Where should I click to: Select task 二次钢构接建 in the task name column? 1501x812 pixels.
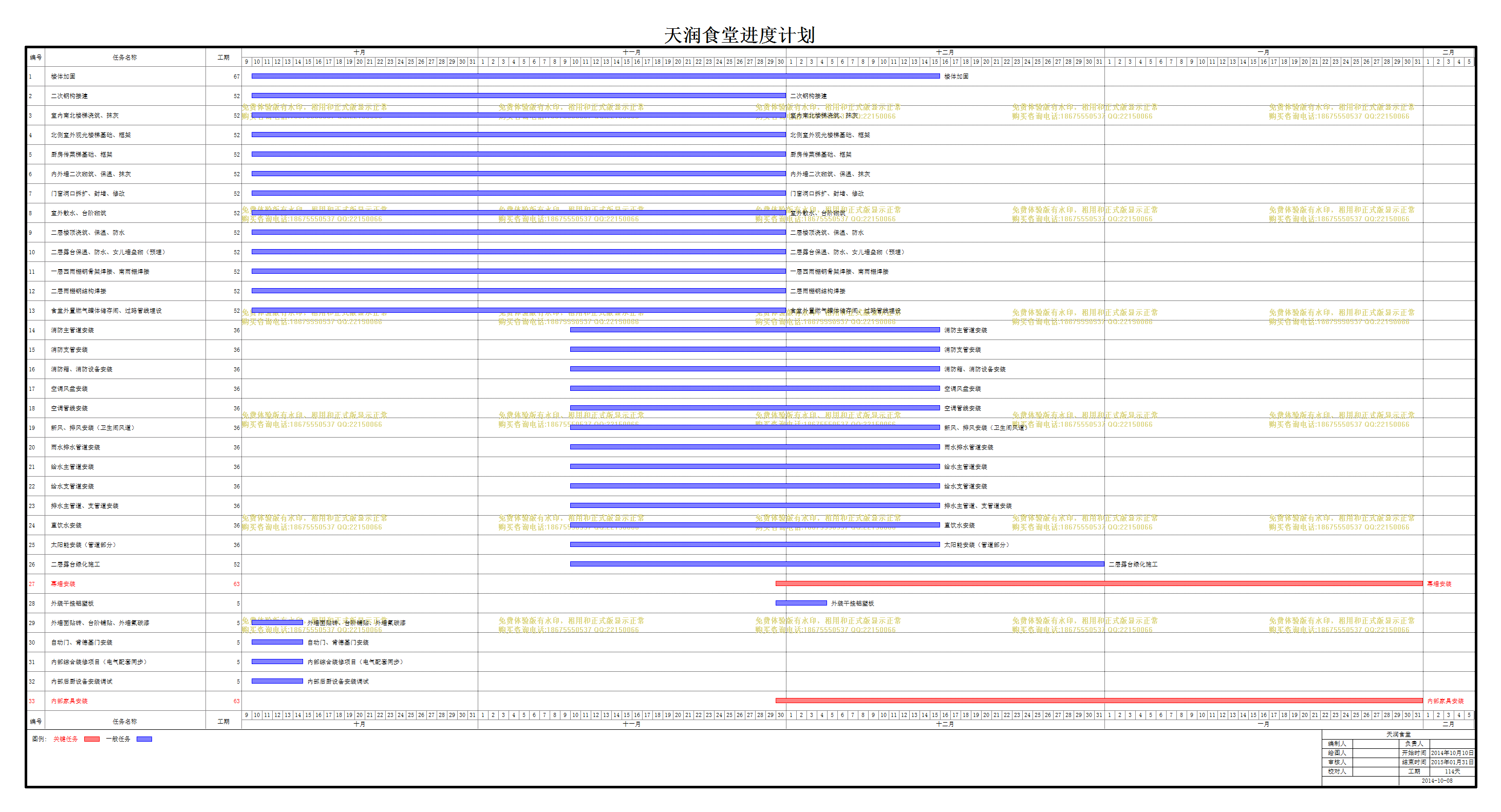point(69,96)
